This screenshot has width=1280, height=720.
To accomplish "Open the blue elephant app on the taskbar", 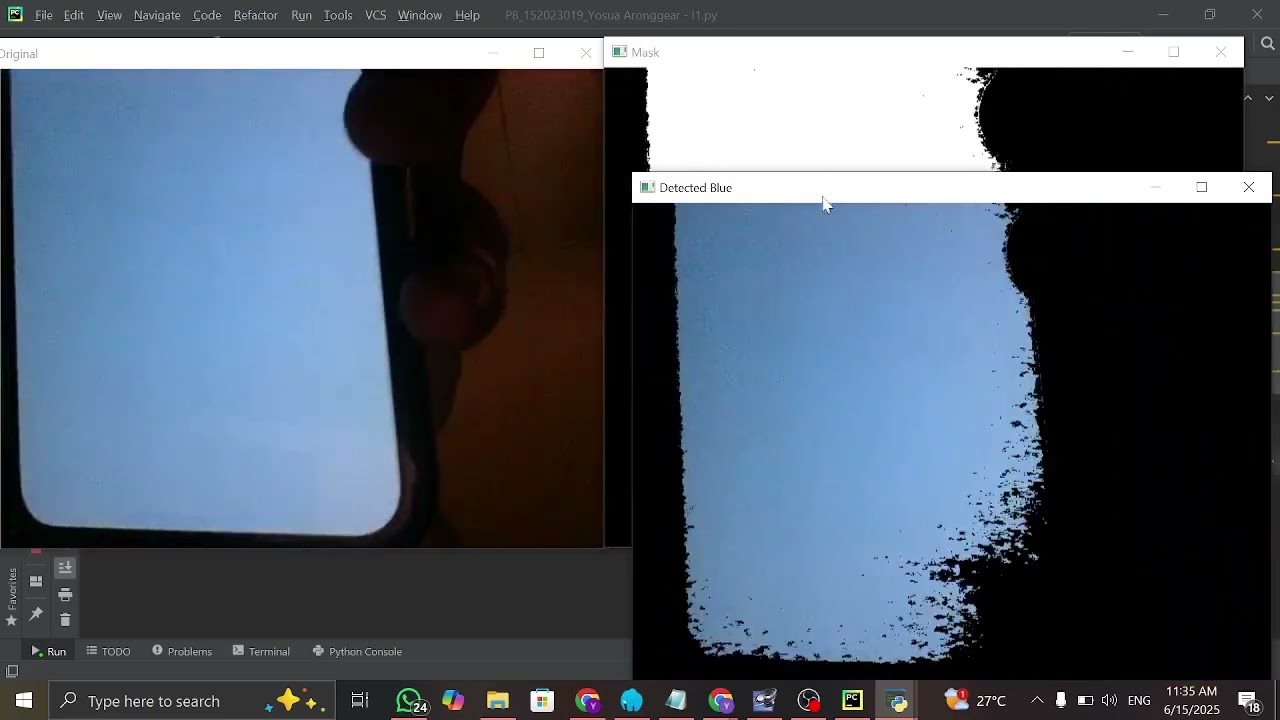I will coord(632,701).
